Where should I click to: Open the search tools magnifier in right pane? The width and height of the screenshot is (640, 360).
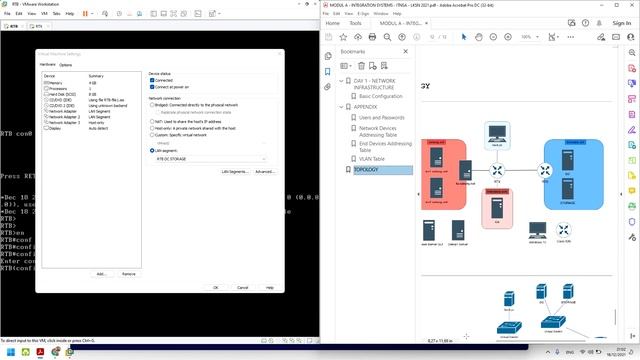pyautogui.click(x=632, y=53)
